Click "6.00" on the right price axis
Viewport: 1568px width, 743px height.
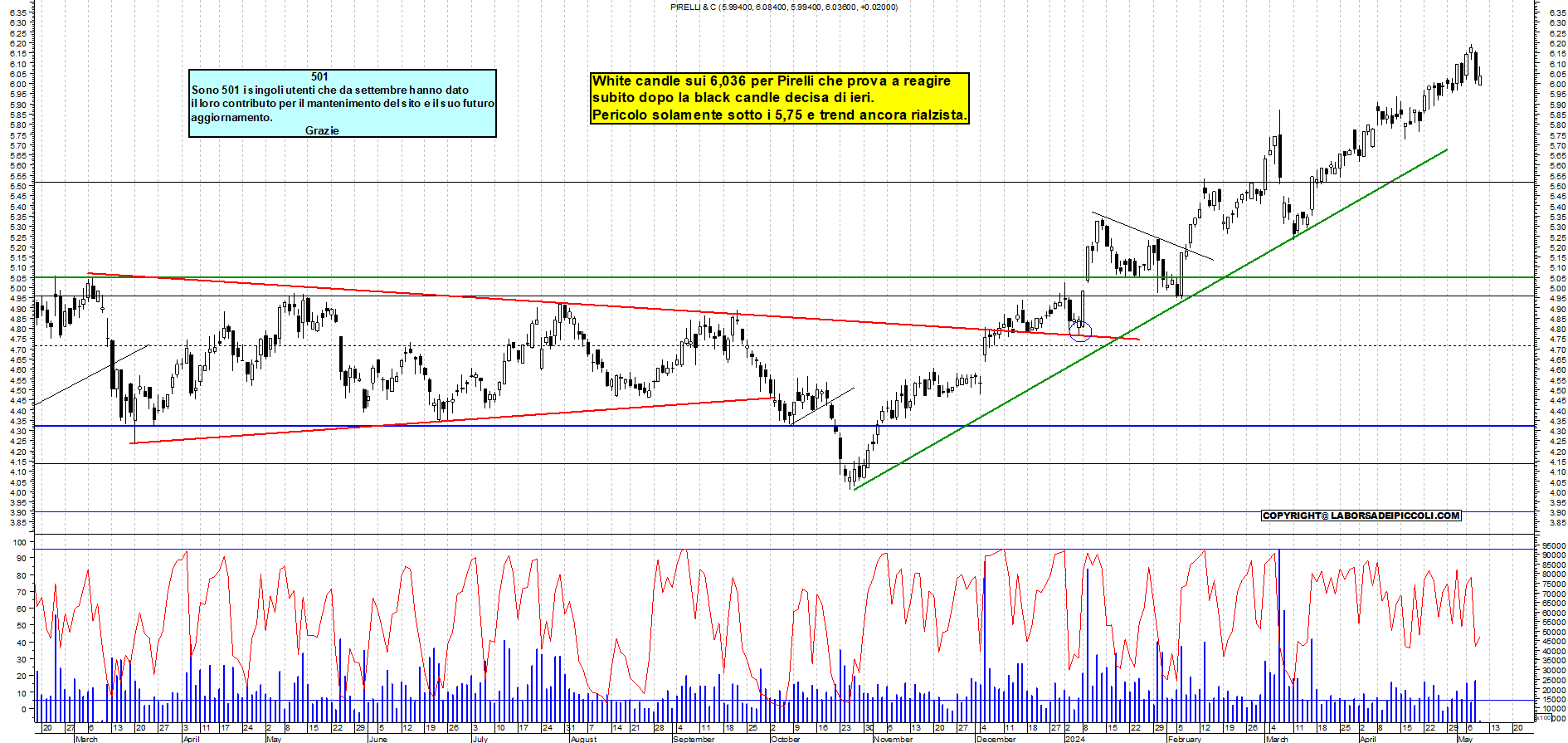(1556, 85)
